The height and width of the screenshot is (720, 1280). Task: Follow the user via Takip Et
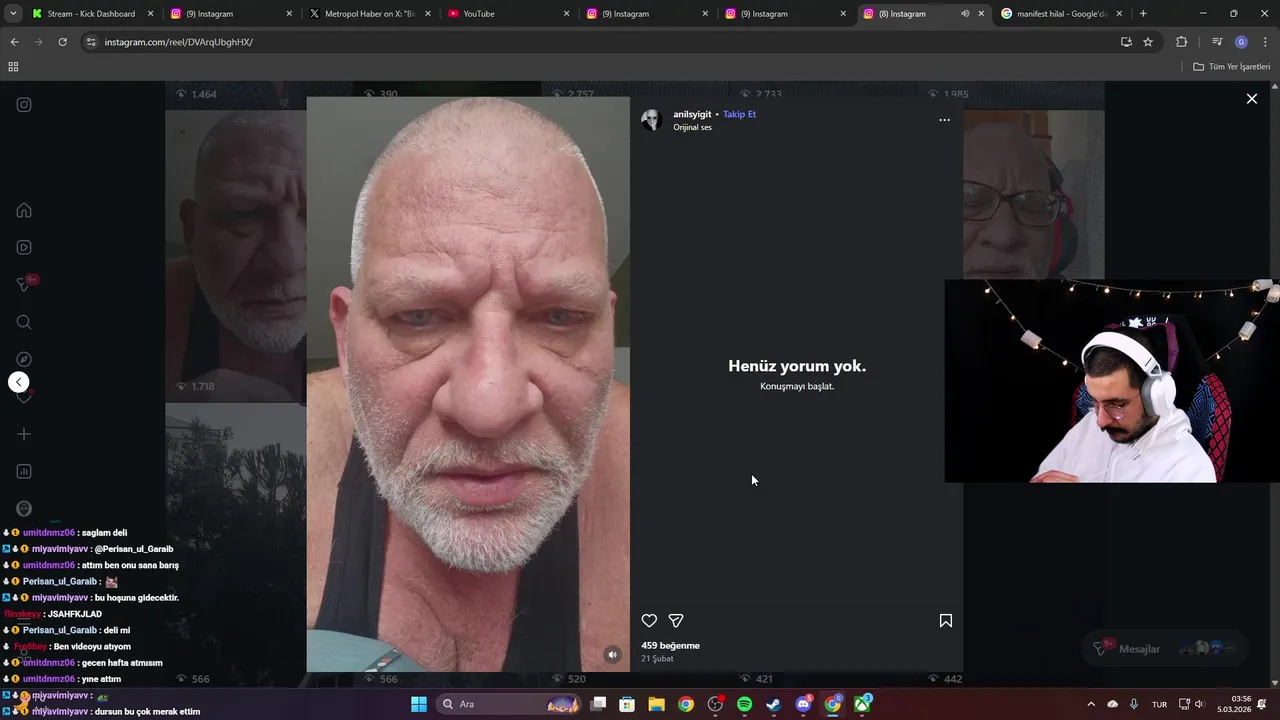pyautogui.click(x=739, y=114)
